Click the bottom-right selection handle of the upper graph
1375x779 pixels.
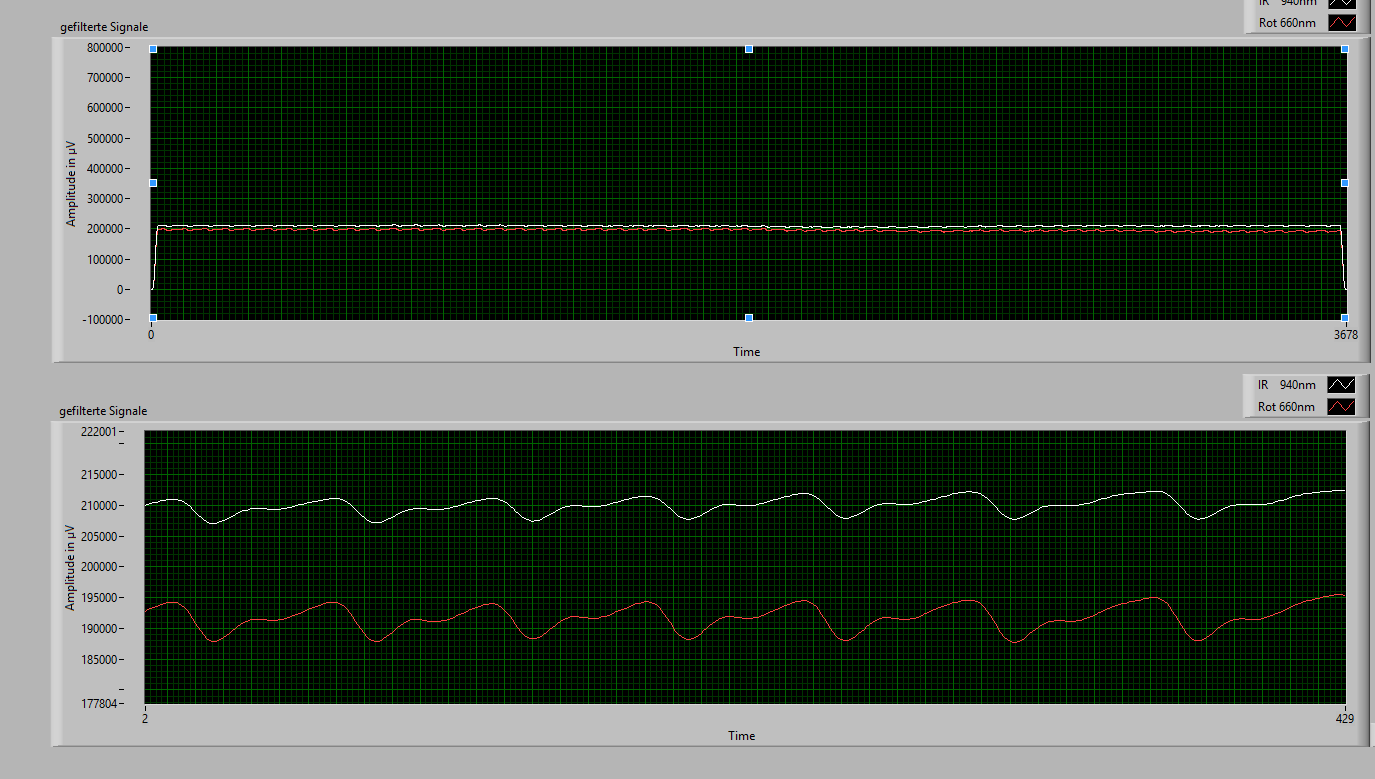(1345, 318)
